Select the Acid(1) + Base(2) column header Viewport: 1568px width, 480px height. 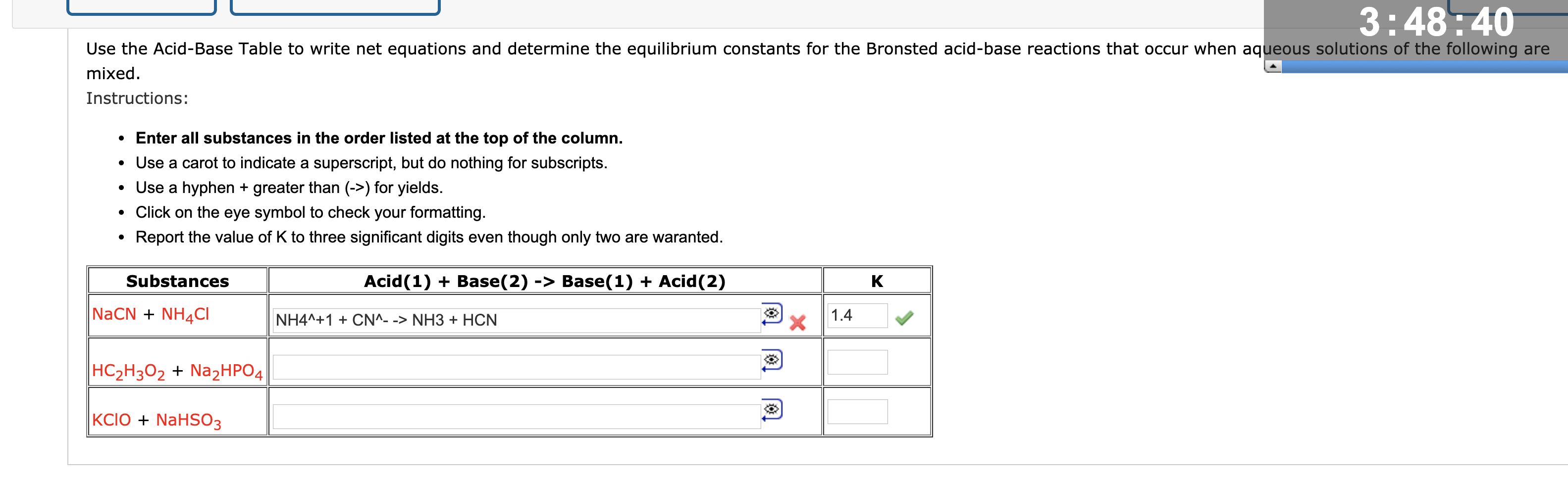click(545, 281)
